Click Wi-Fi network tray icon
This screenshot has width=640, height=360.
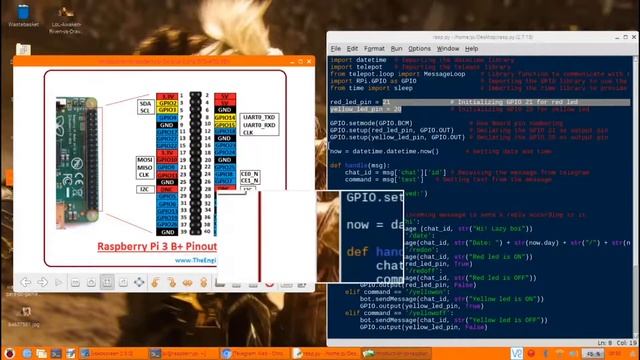tap(560, 353)
